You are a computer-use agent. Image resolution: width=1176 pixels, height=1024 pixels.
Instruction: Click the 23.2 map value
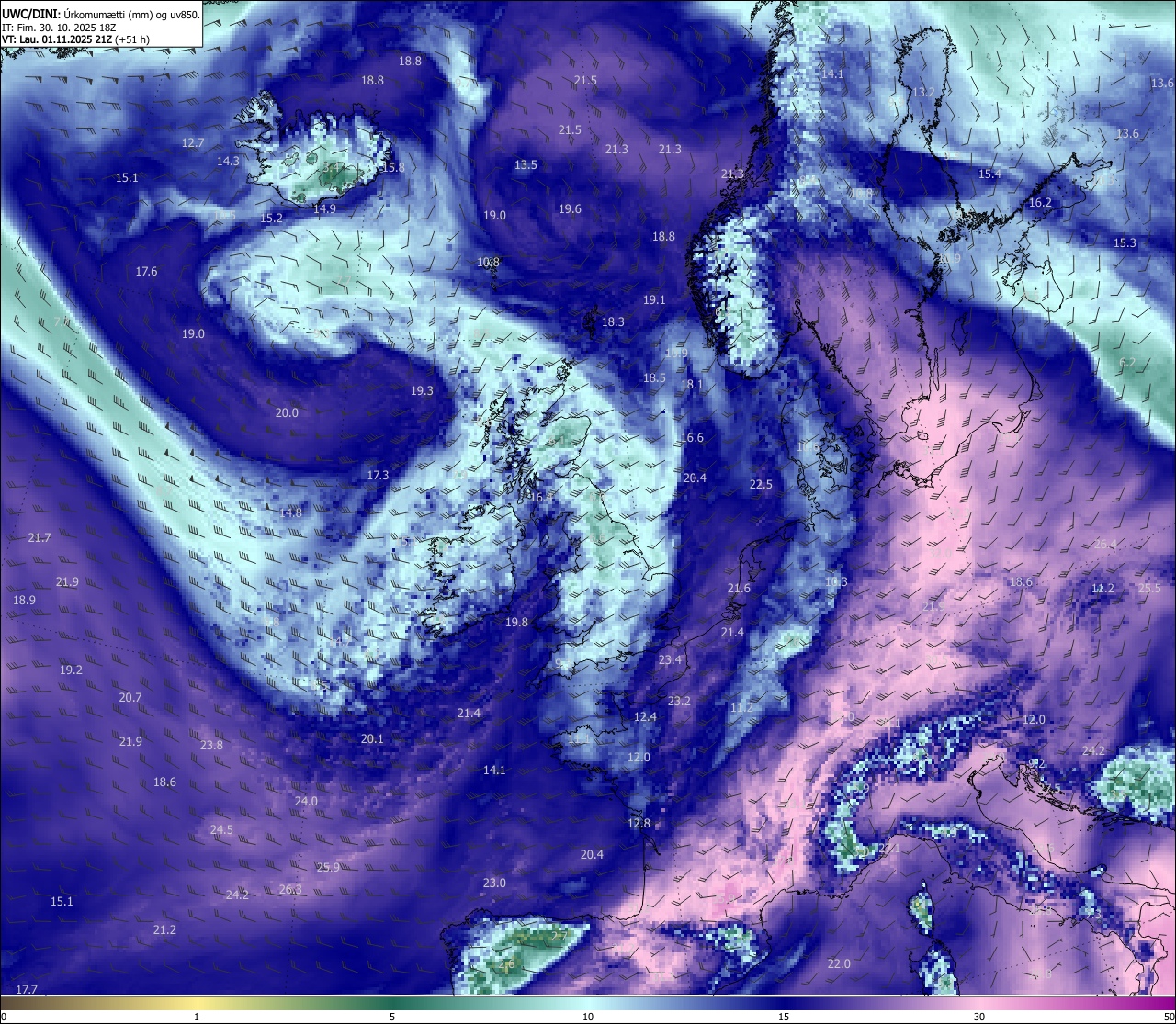coord(679,701)
